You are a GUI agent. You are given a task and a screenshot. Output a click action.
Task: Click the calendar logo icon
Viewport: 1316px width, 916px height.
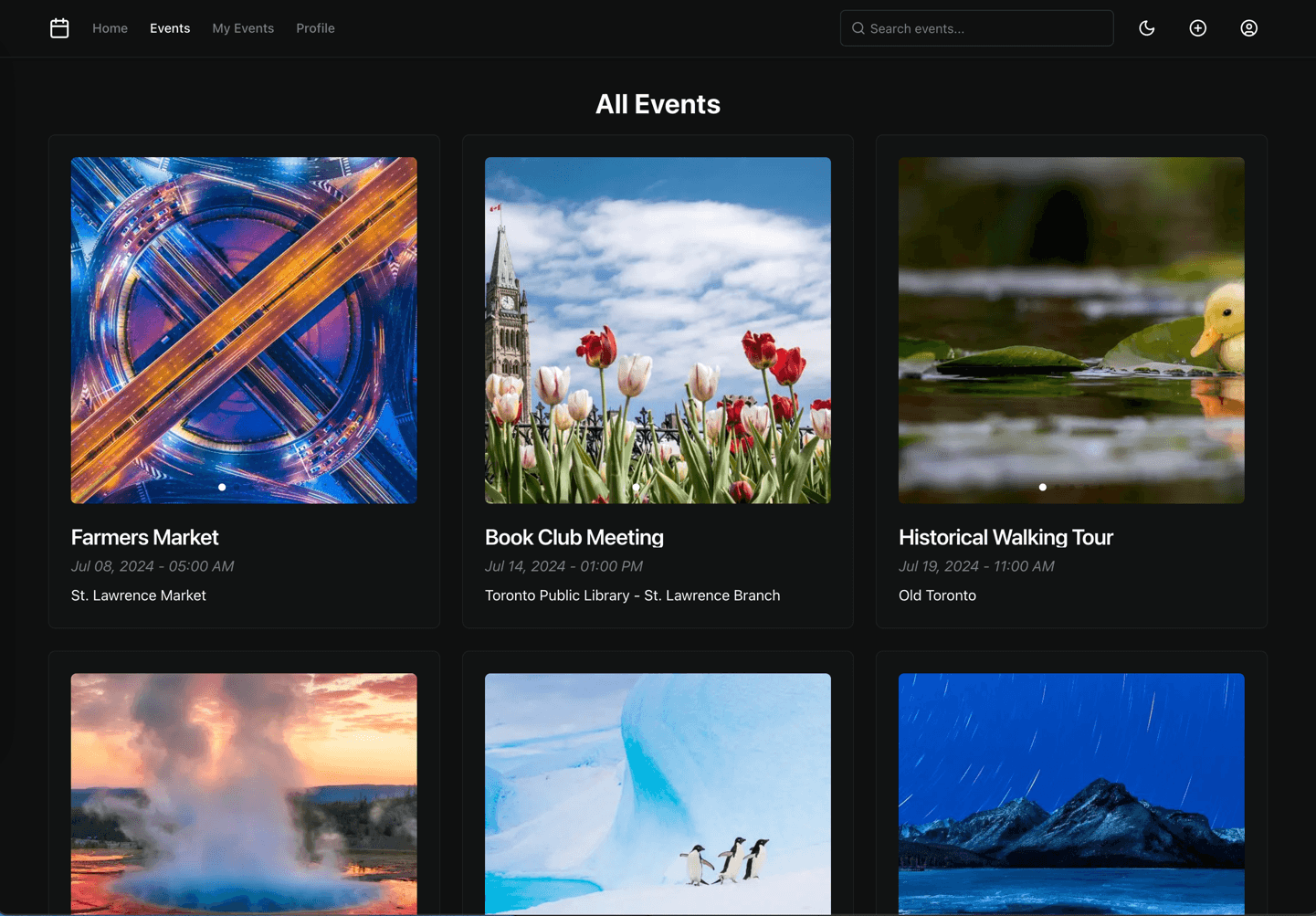(x=59, y=28)
